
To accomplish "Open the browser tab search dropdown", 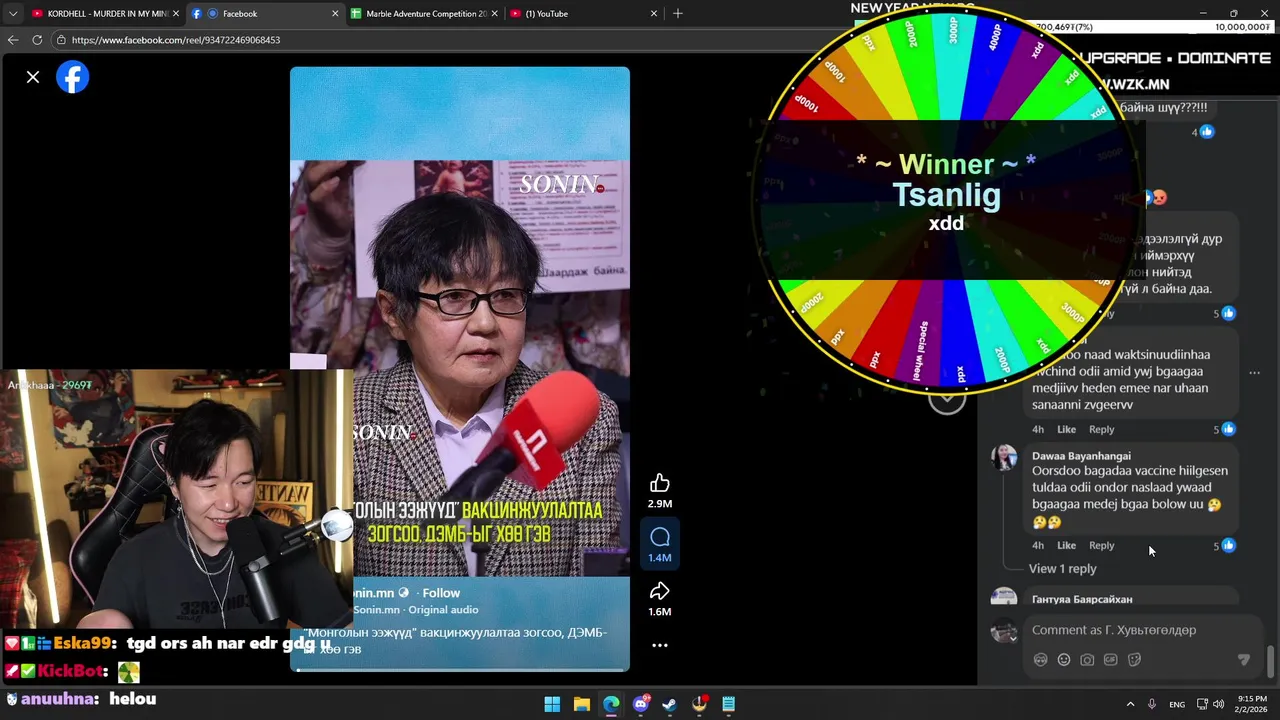I will pyautogui.click(x=12, y=13).
